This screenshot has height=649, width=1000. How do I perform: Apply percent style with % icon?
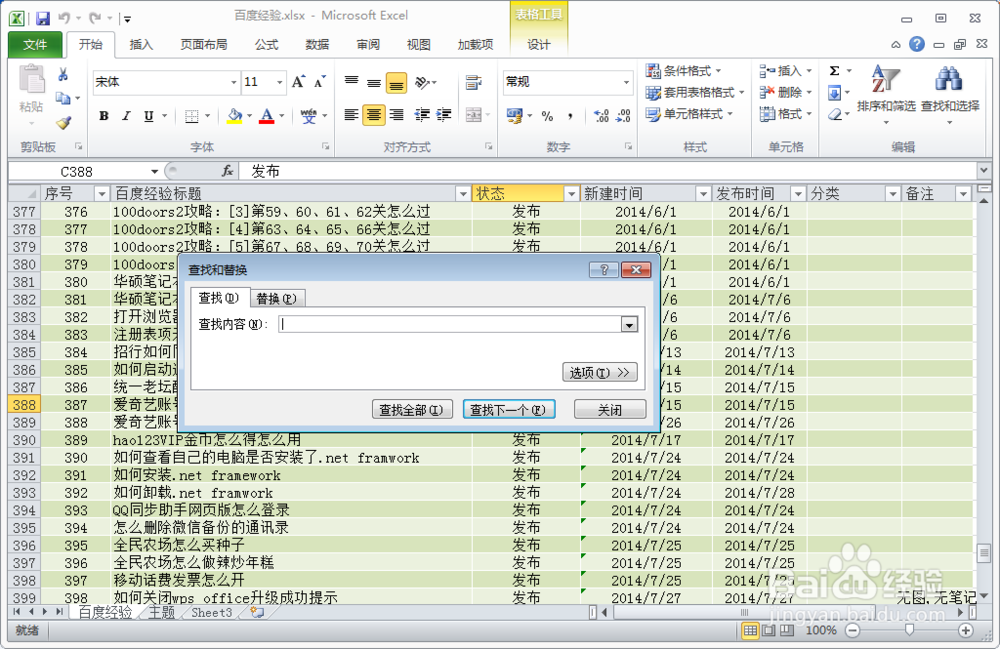tap(547, 115)
